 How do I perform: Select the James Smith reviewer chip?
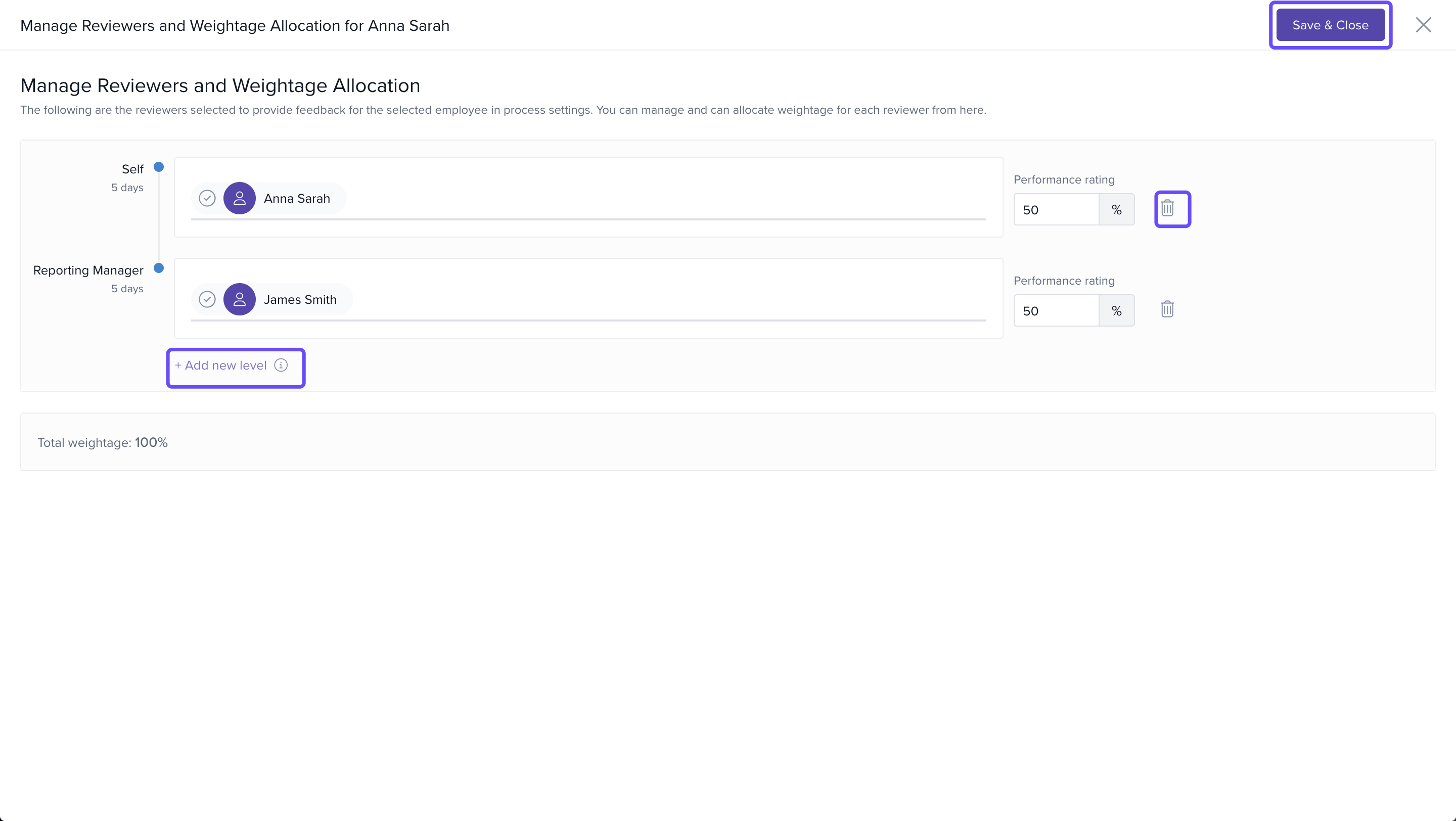300,299
